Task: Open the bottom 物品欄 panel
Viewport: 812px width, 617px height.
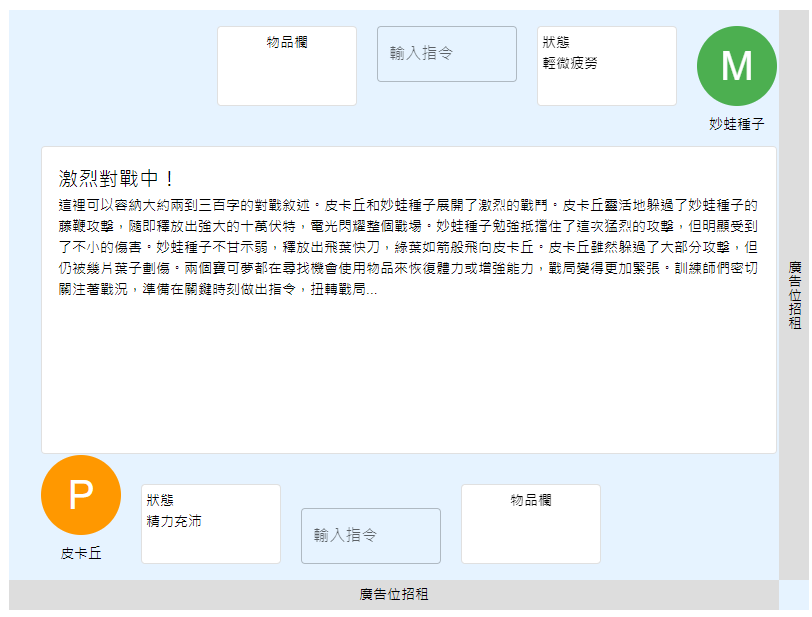Action: pyautogui.click(x=531, y=524)
